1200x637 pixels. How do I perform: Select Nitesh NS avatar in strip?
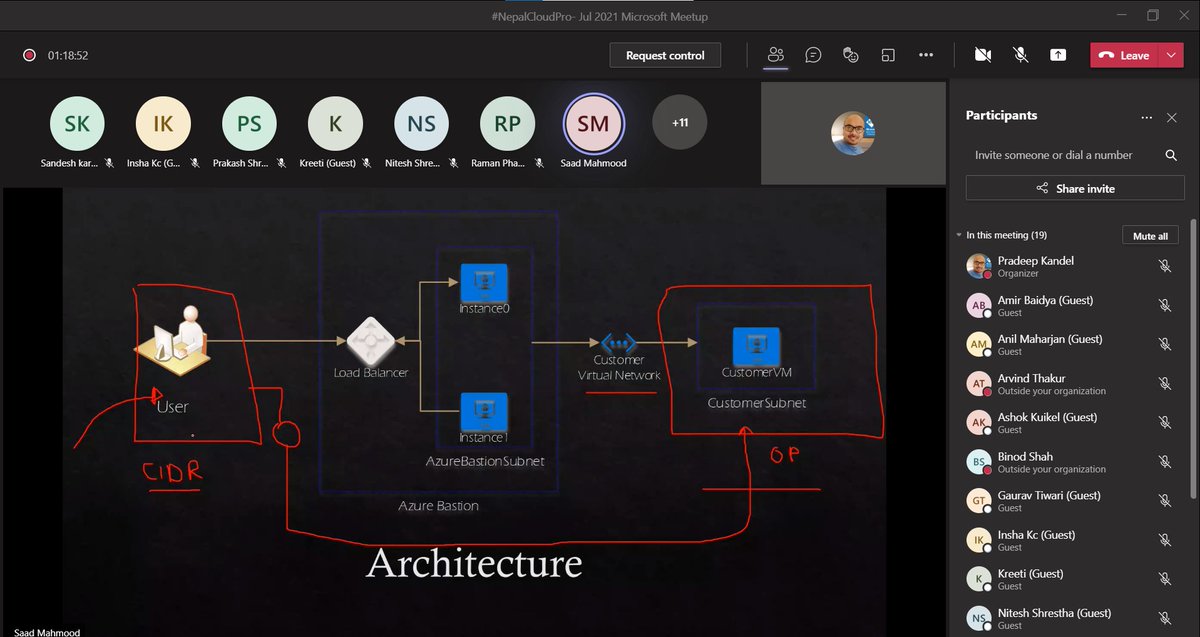point(421,123)
